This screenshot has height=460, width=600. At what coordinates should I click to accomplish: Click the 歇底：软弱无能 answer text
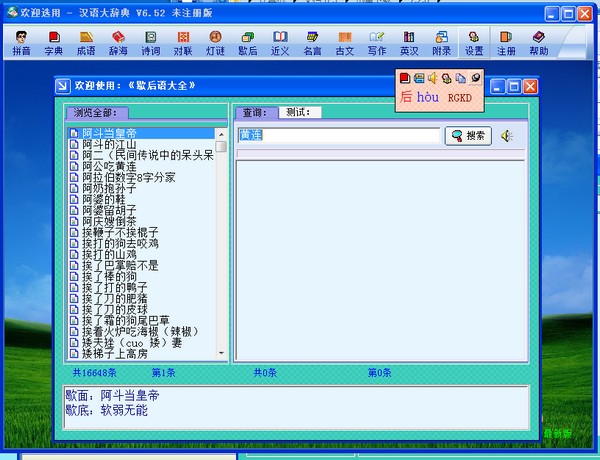tap(106, 411)
